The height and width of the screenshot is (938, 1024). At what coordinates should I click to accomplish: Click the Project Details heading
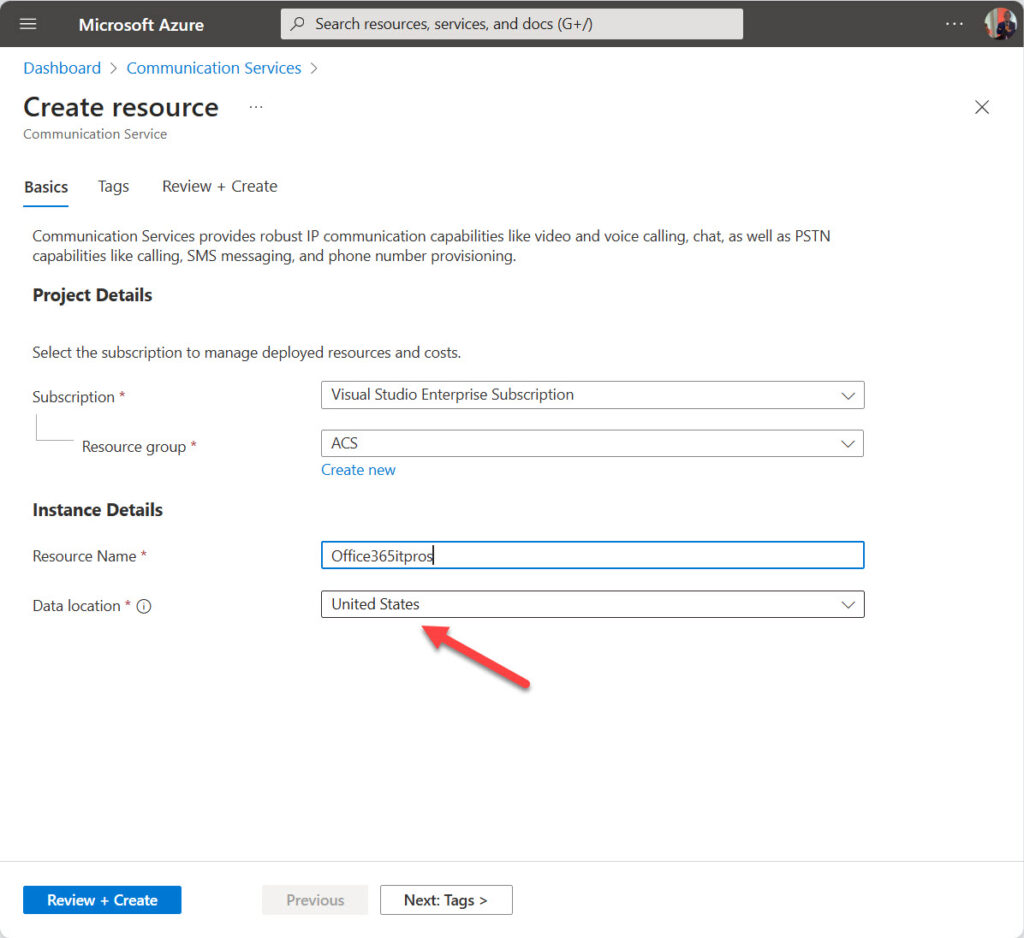pos(92,295)
